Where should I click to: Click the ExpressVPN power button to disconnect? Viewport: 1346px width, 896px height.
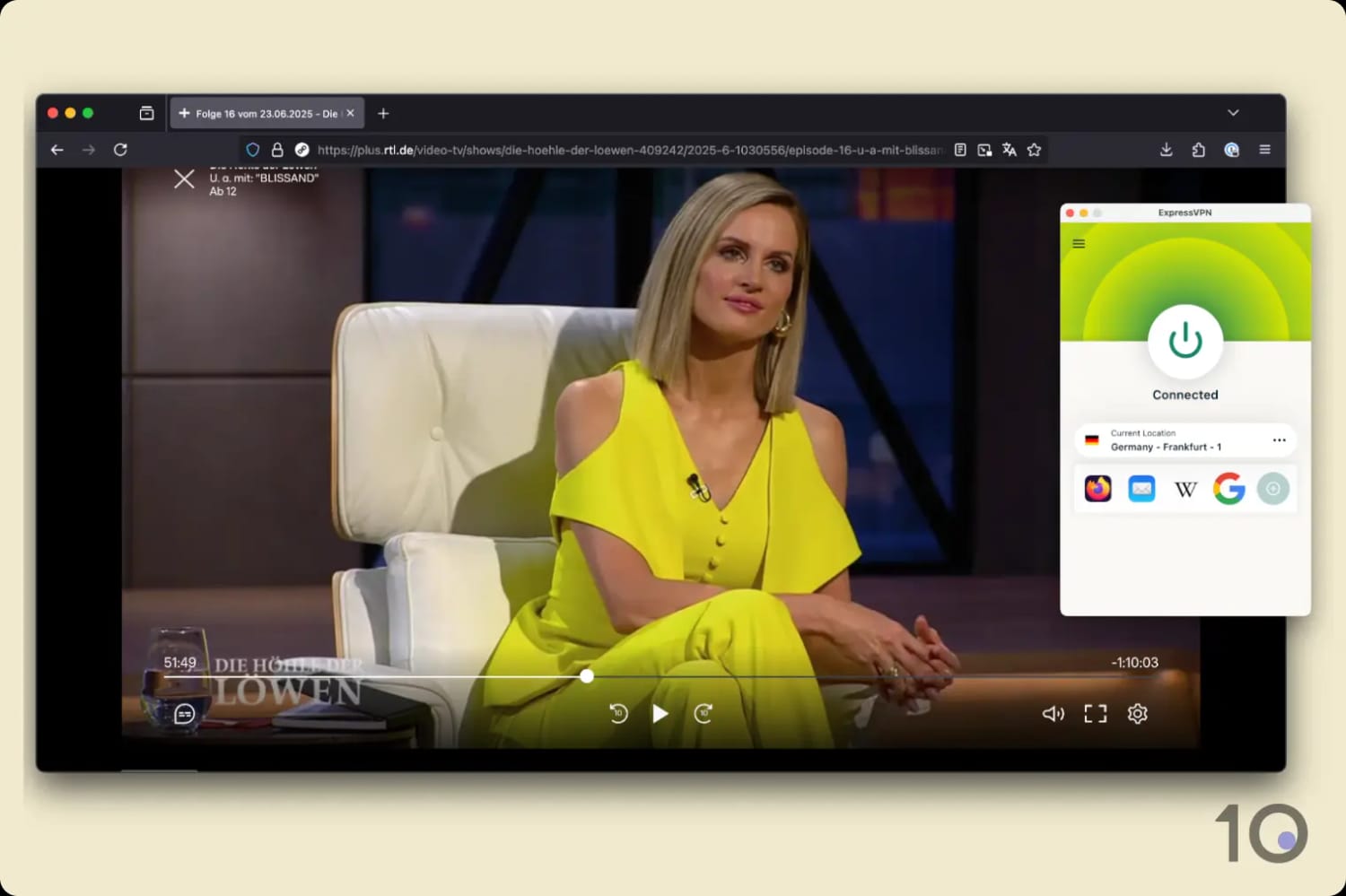click(1184, 340)
